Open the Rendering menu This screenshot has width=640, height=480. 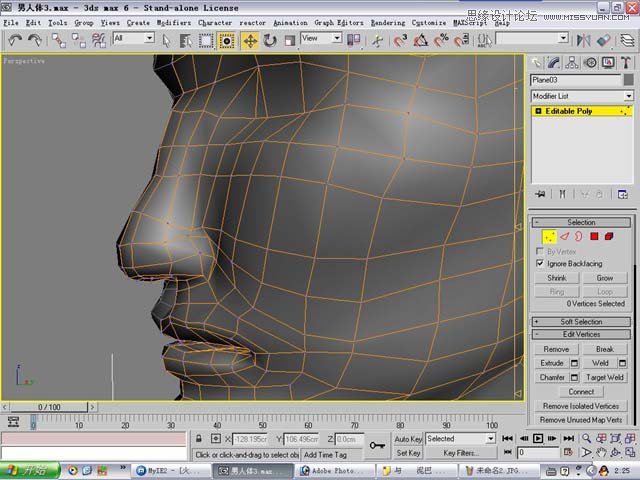coord(389,22)
